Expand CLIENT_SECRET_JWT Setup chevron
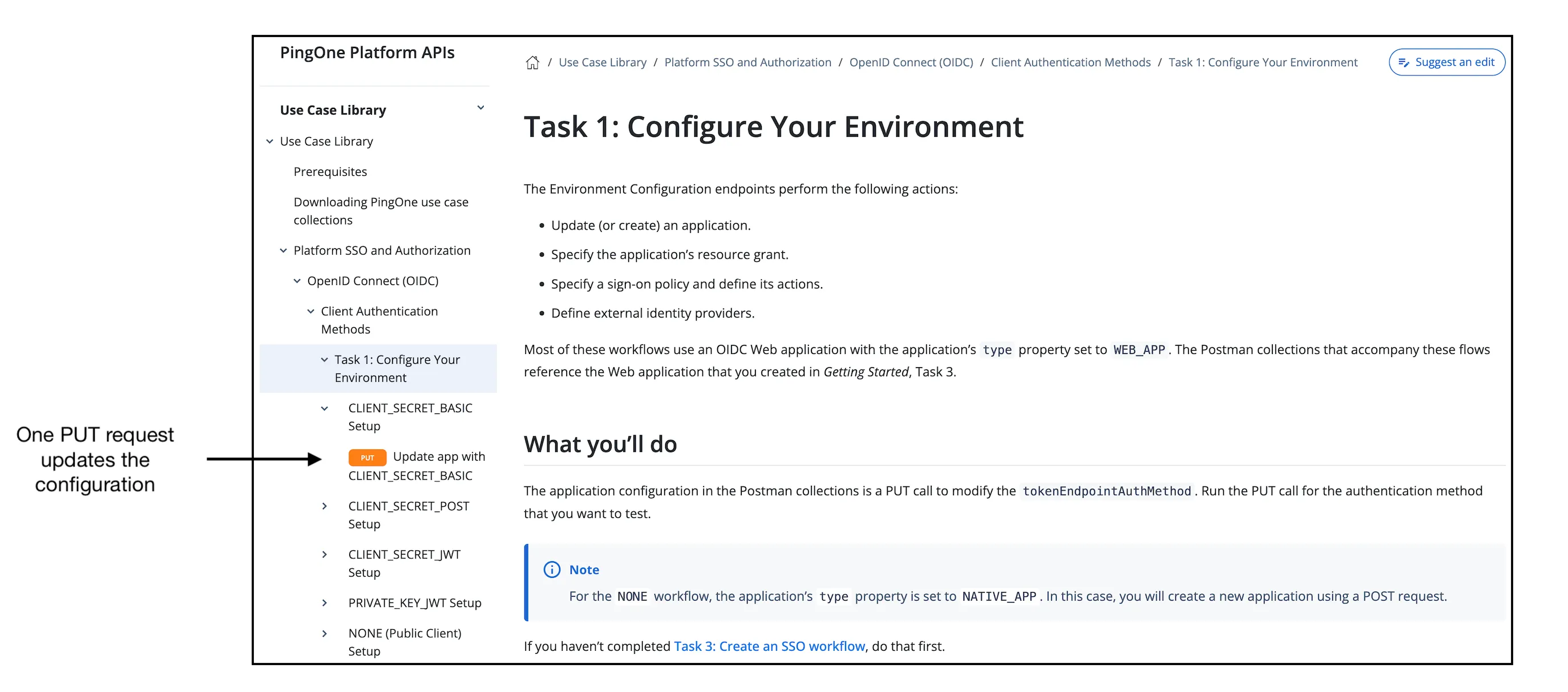 coord(325,554)
